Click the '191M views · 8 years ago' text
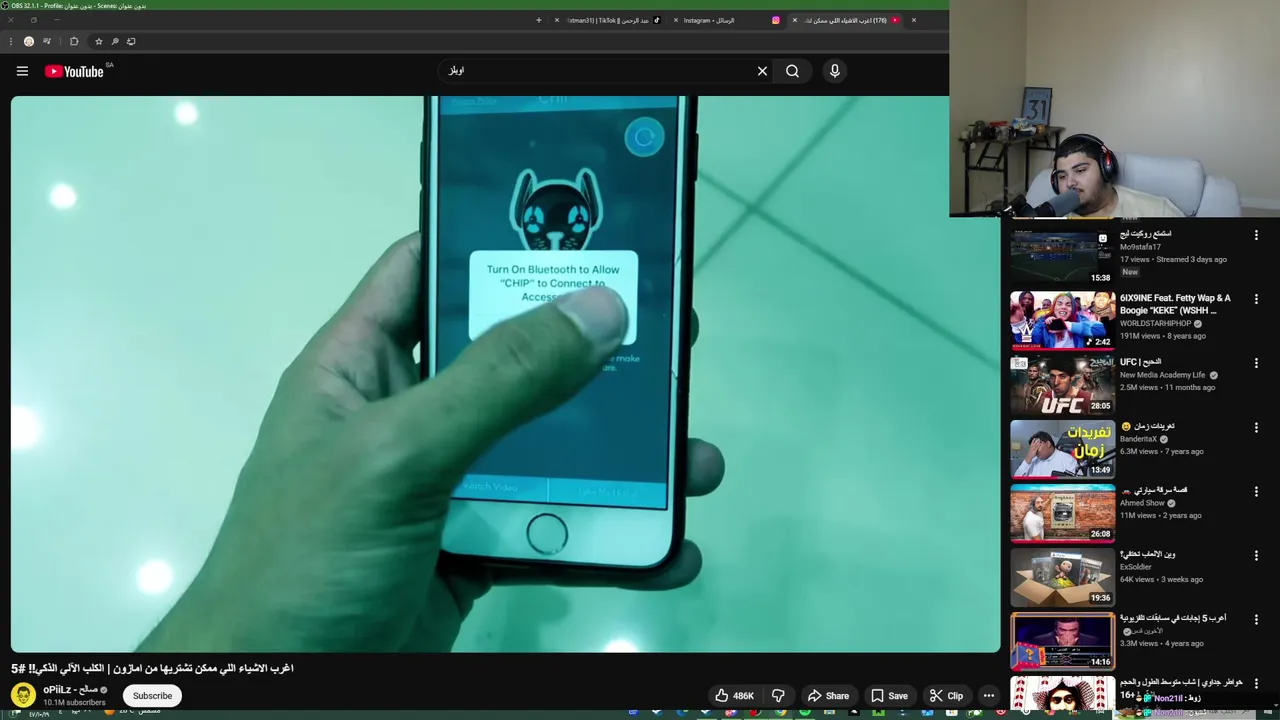Viewport: 1280px width, 720px height. (1163, 336)
